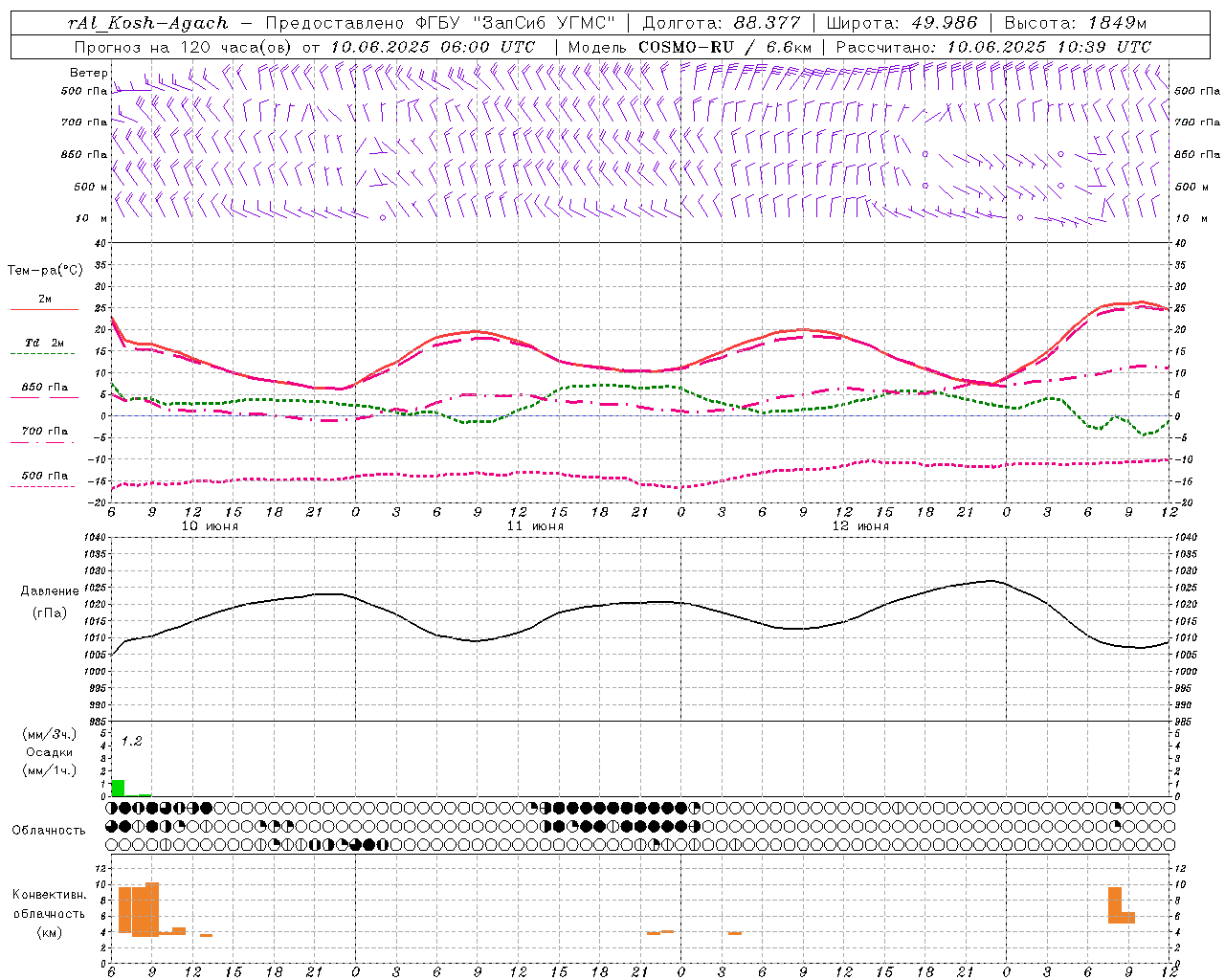Click the 500 гПа temperature legend entry
This screenshot has height=980, width=1225.
pos(44,476)
